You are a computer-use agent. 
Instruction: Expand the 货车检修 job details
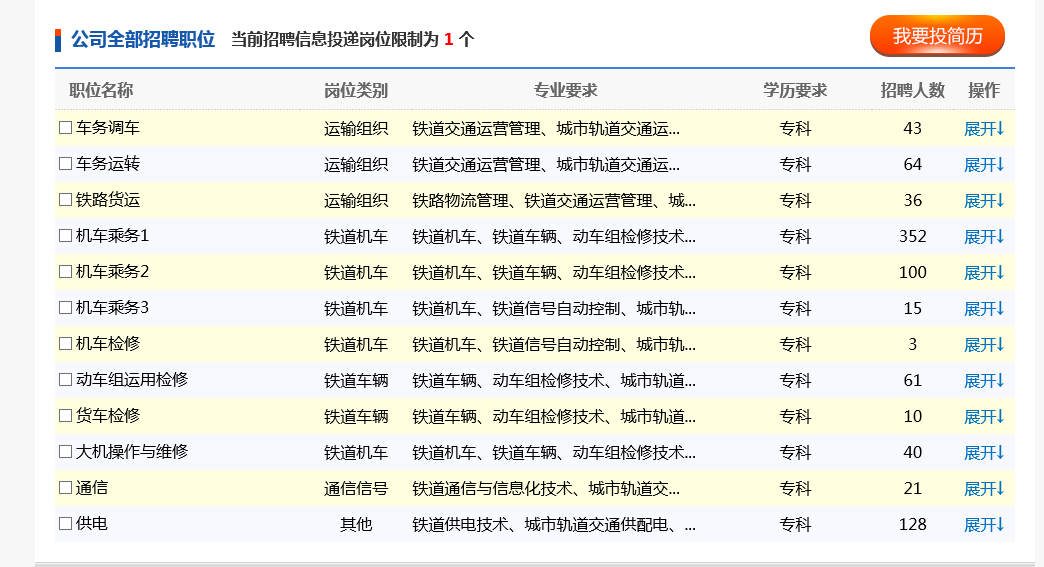tap(983, 417)
